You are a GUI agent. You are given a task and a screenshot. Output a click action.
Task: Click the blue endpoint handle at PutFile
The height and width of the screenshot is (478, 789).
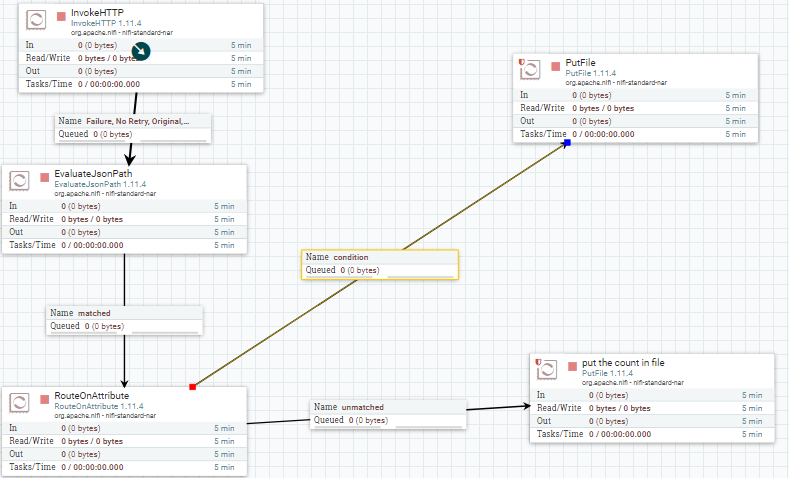coord(568,143)
